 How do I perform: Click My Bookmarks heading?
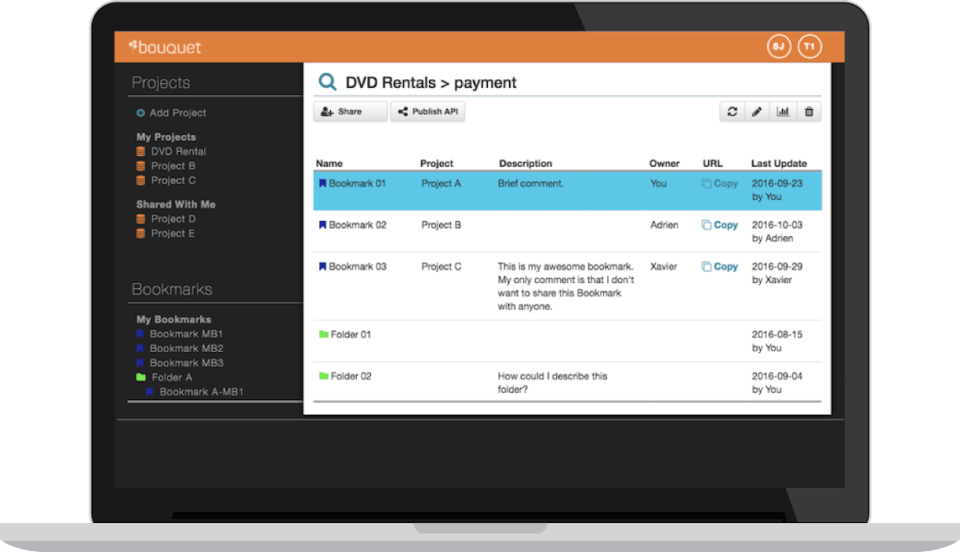tap(173, 319)
